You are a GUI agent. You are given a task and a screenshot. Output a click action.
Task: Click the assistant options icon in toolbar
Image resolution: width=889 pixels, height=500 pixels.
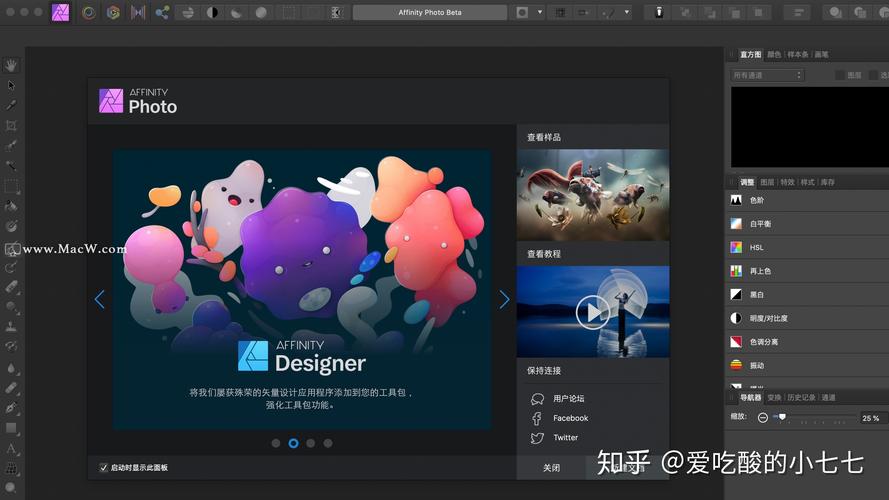(x=659, y=12)
